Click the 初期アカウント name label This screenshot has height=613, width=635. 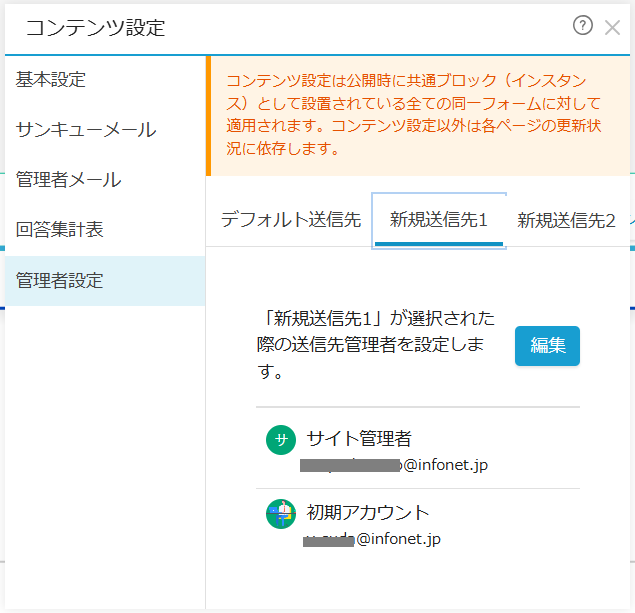[x=368, y=513]
